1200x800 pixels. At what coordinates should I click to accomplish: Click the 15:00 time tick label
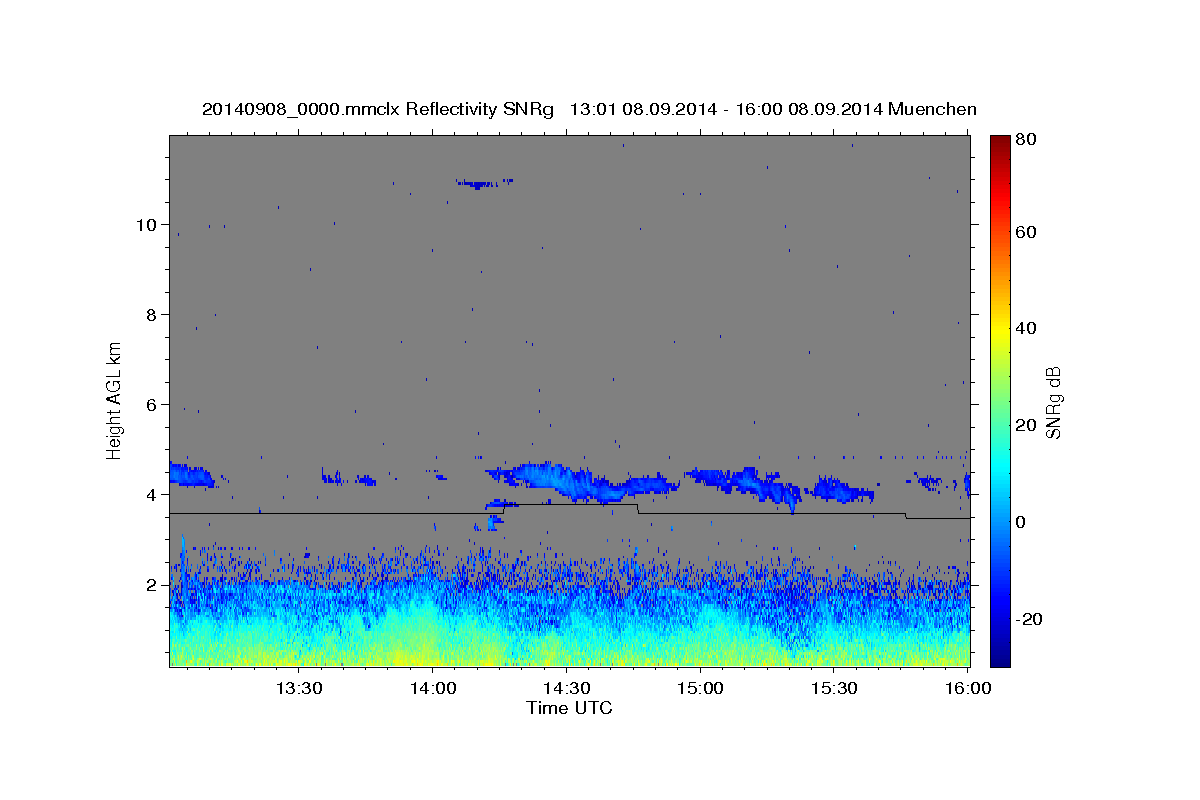click(700, 689)
